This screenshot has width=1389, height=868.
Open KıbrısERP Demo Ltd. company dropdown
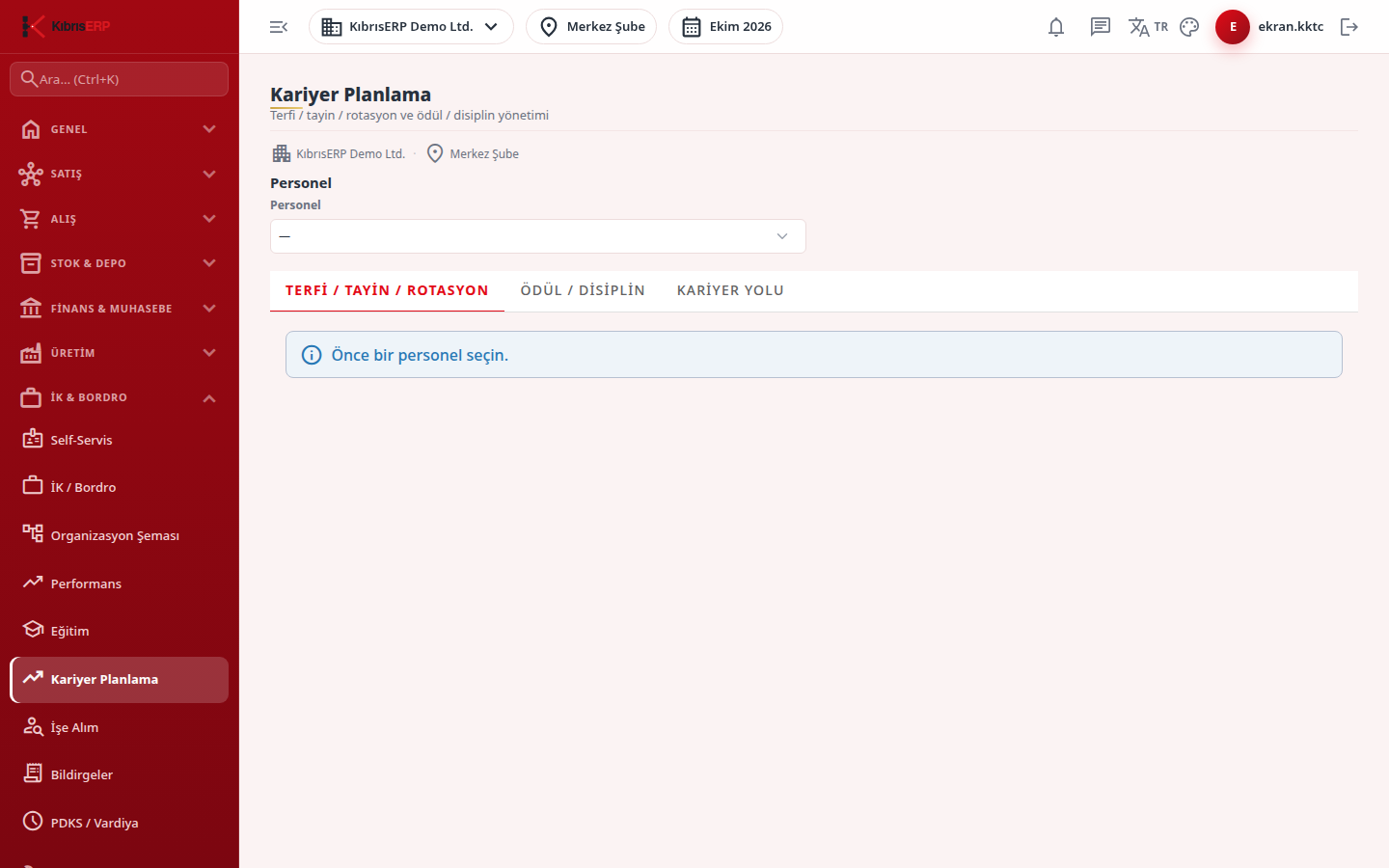pyautogui.click(x=411, y=27)
